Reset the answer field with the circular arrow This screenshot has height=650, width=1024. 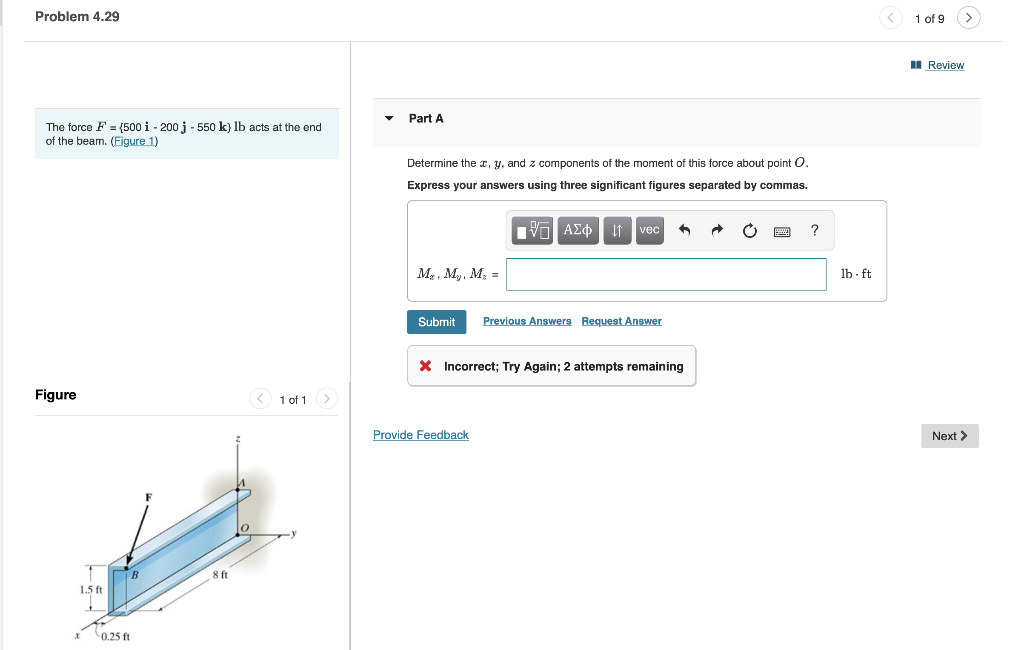[x=749, y=230]
